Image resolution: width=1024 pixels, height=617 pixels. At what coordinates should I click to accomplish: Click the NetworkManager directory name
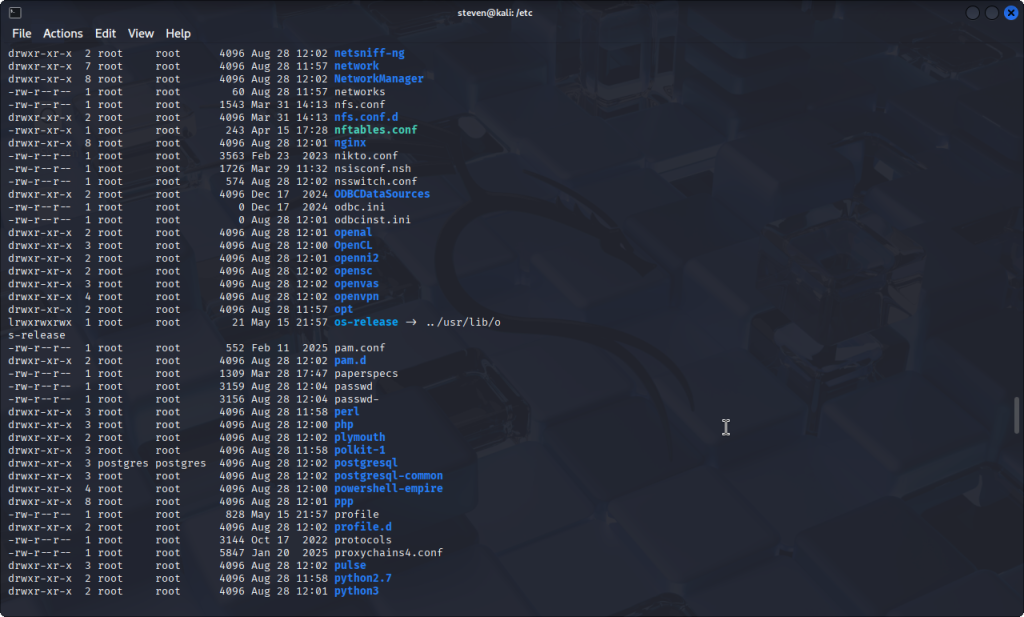(x=378, y=79)
